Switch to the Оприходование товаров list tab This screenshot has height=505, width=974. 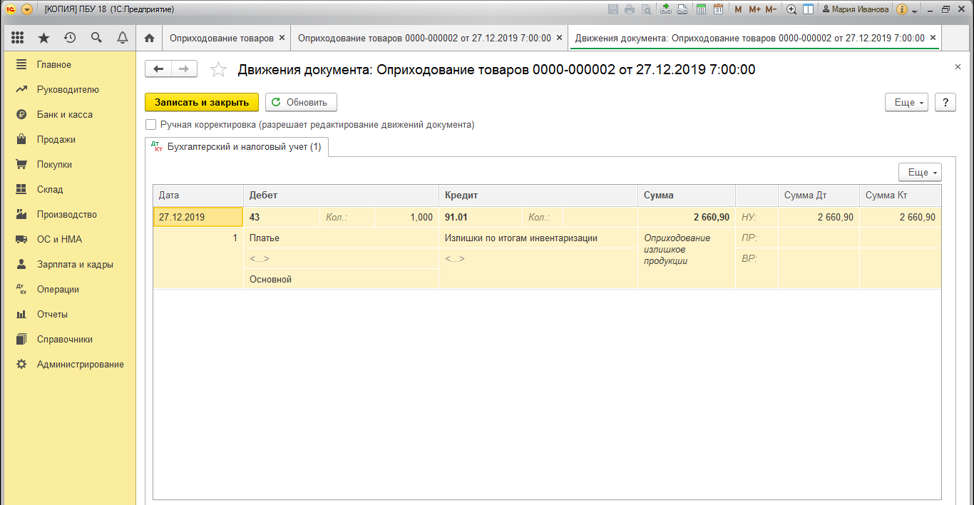point(221,38)
